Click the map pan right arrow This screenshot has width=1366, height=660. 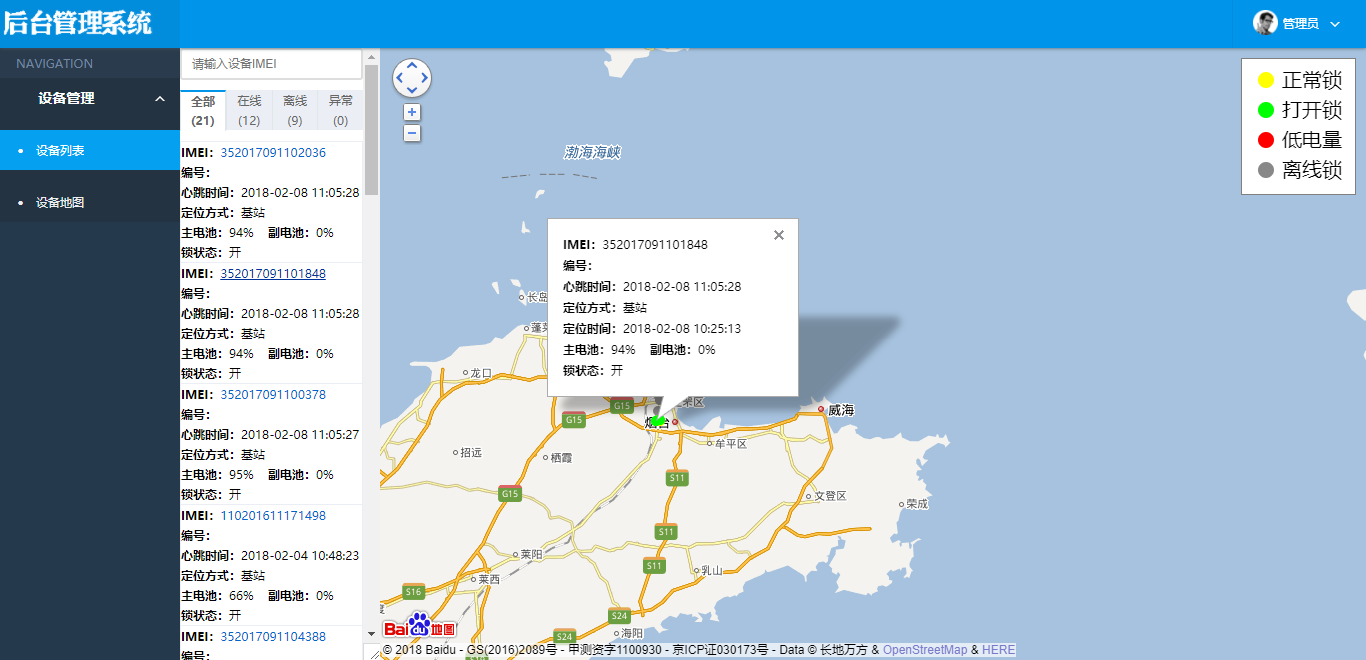point(425,78)
